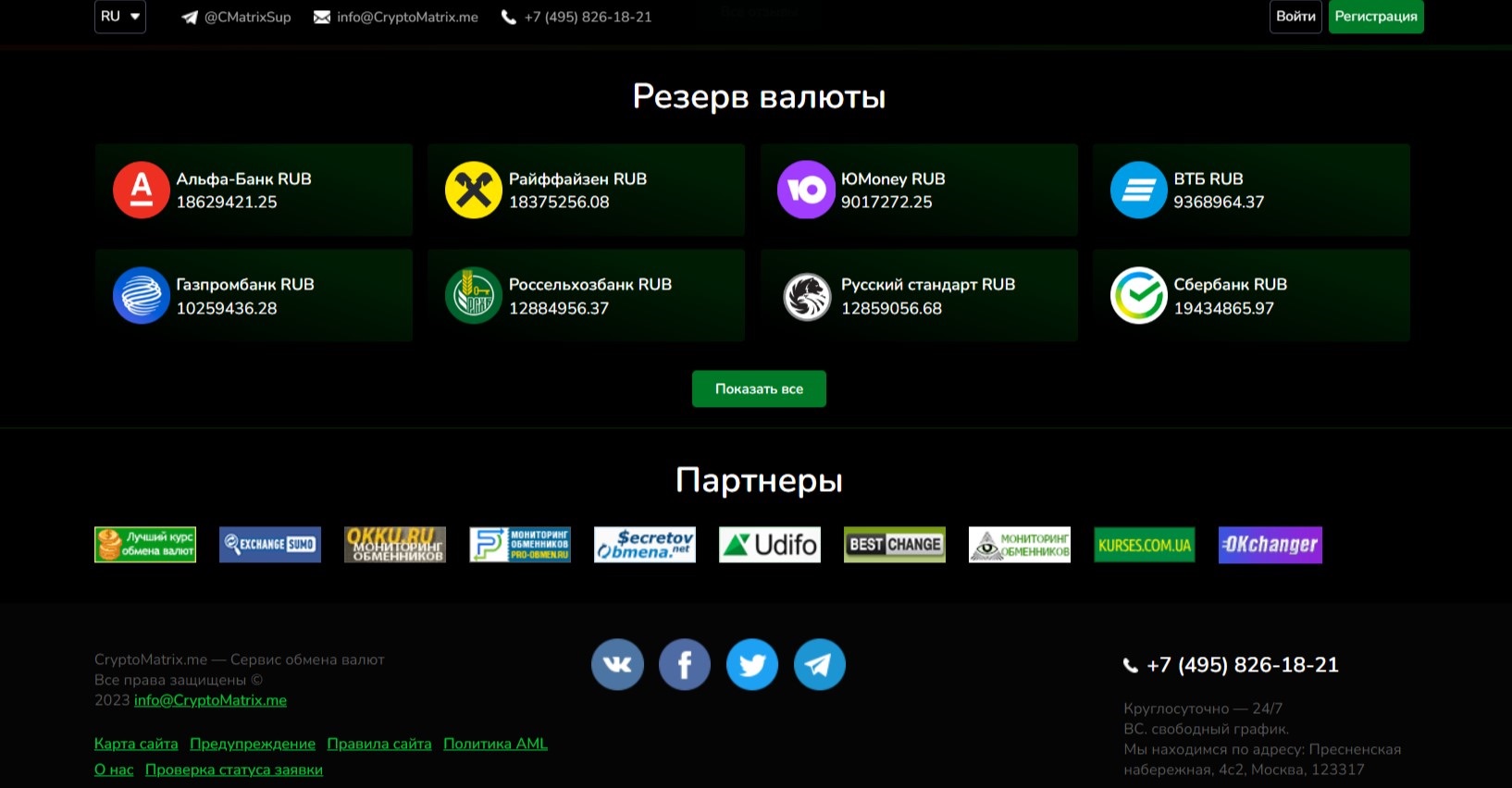Open the О нас link
Screen dimensions: 1512x788
[114, 770]
